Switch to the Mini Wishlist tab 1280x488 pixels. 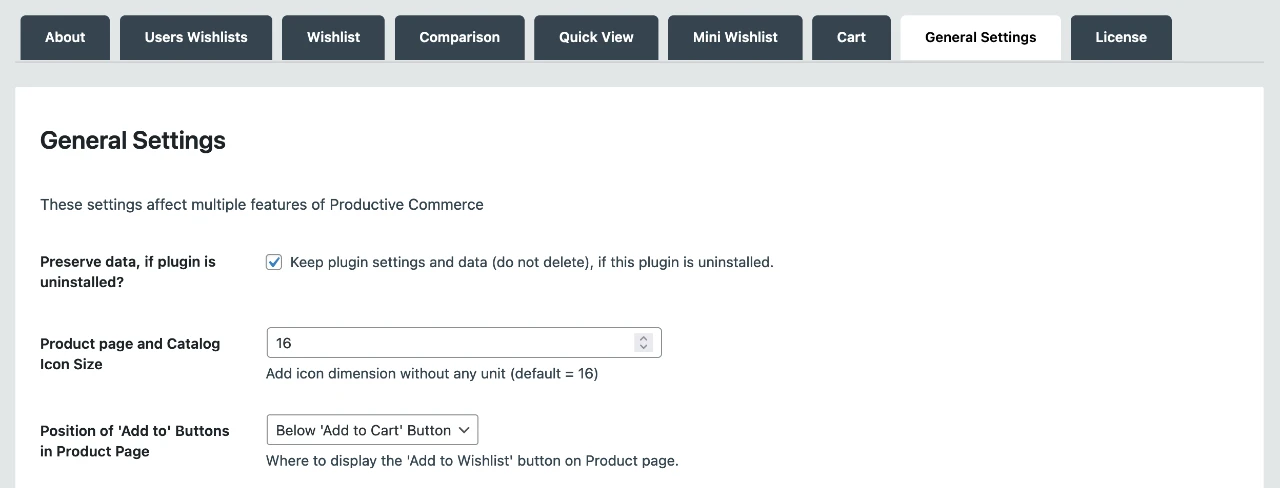point(735,37)
